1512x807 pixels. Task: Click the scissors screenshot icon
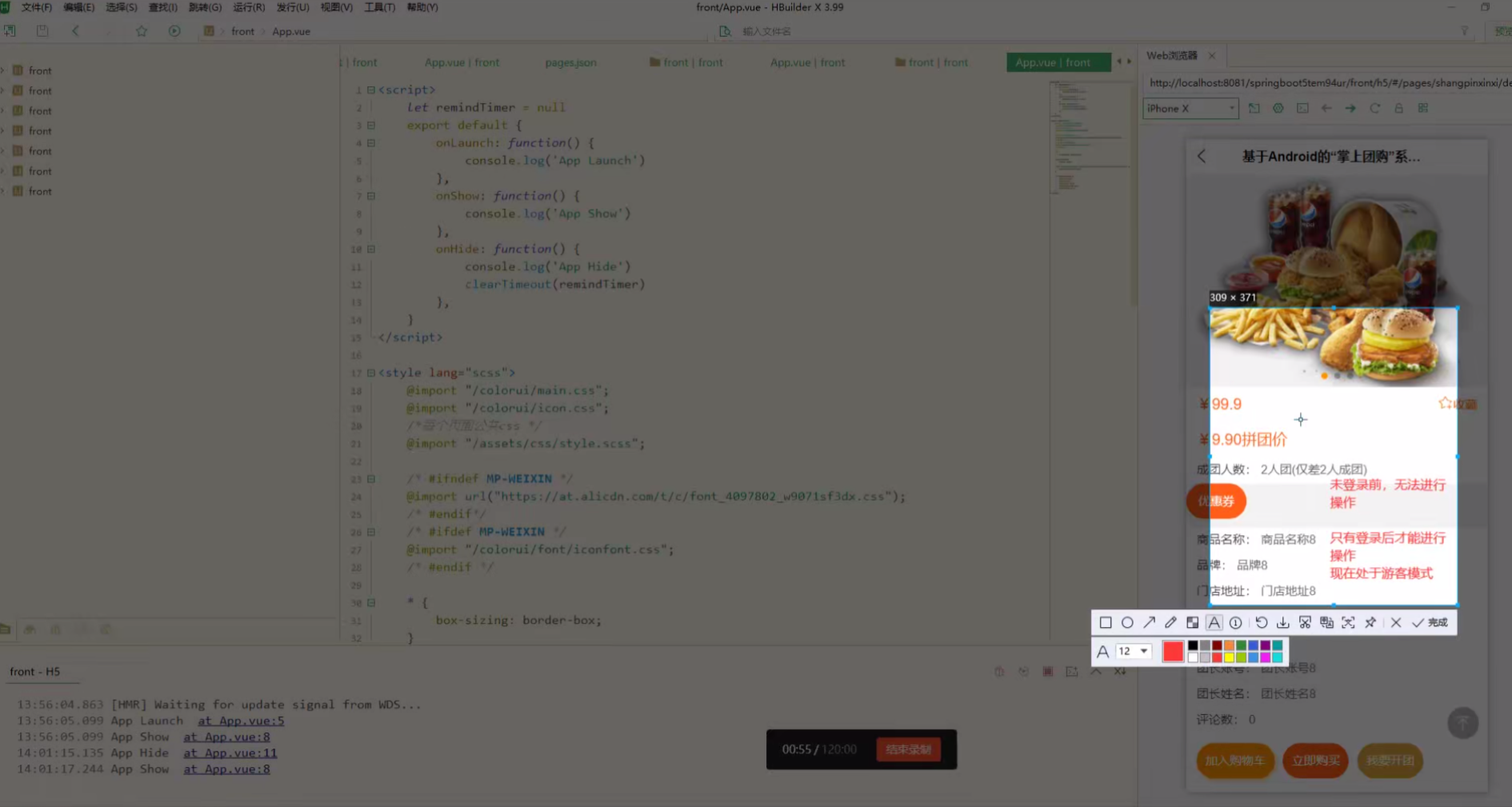(x=1305, y=622)
